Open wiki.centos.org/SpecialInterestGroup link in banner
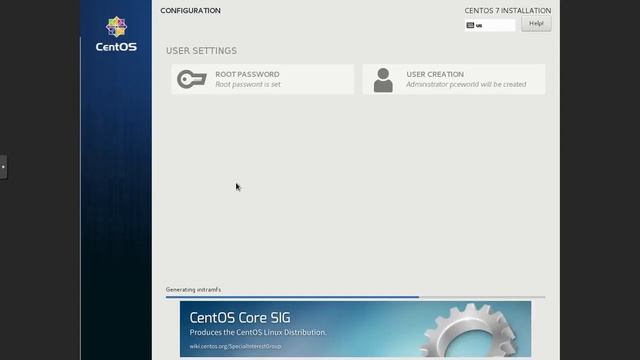Screen dimensions: 640x360 point(235,346)
